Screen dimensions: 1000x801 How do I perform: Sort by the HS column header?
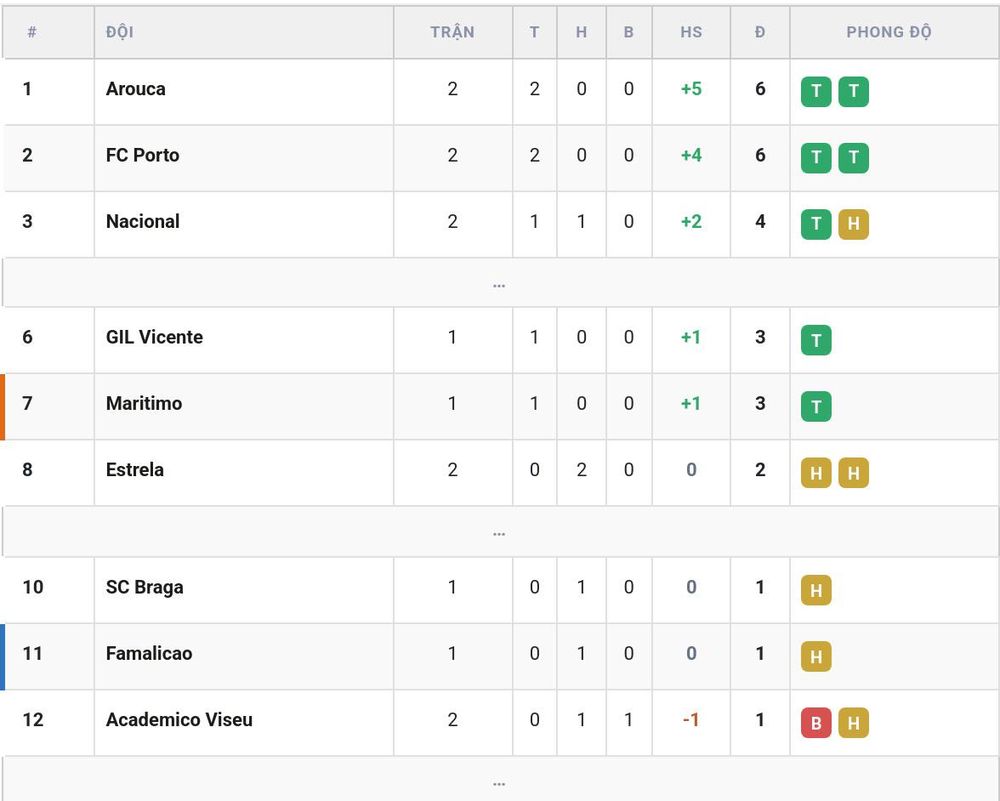(691, 32)
